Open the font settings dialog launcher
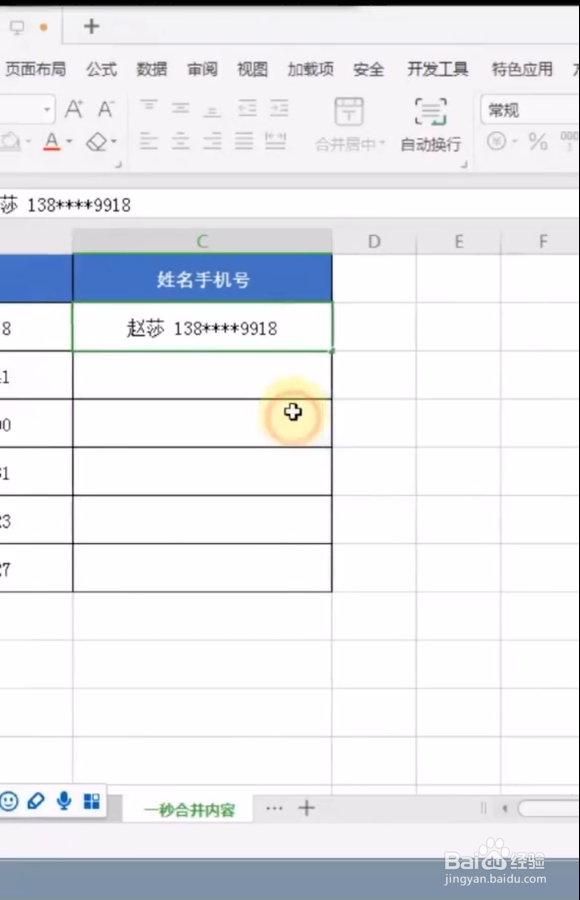The height and width of the screenshot is (900, 580). pos(119,165)
